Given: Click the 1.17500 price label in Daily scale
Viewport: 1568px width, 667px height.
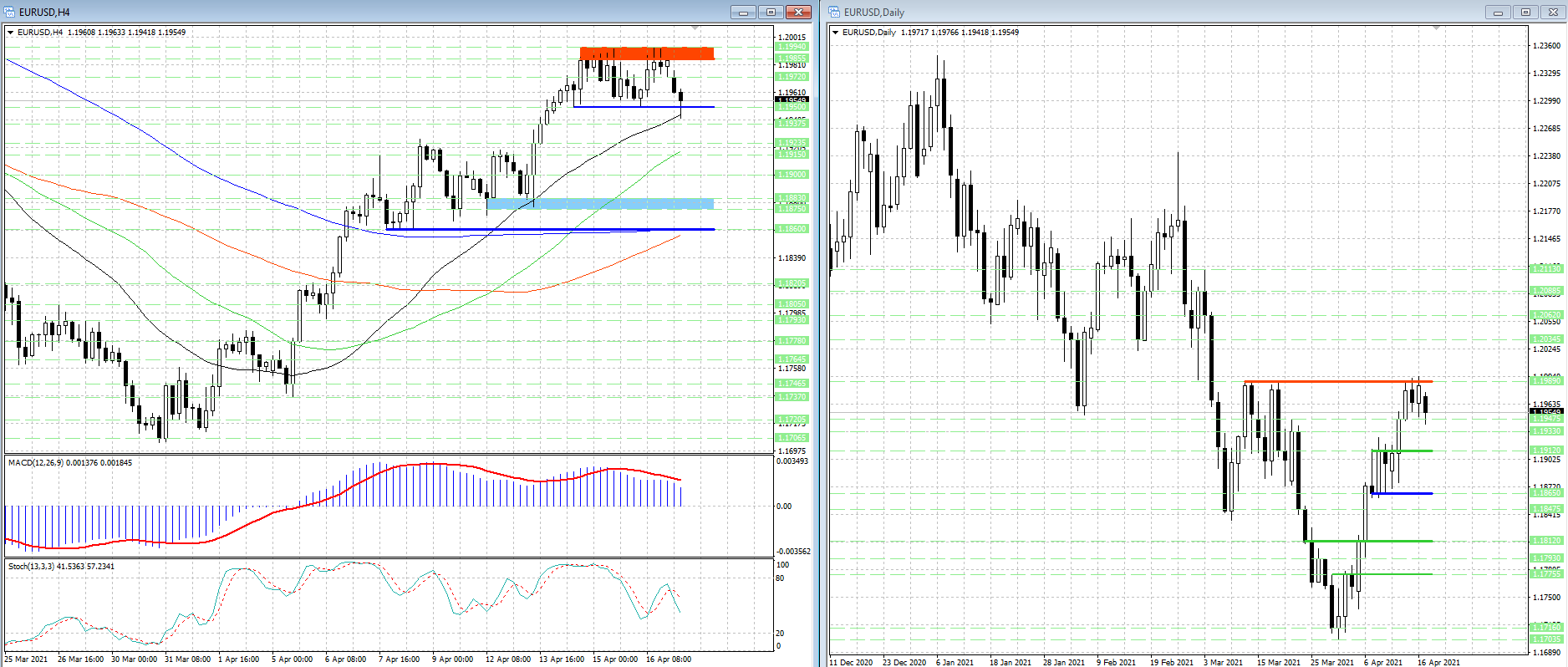Looking at the screenshot, I should (1547, 598).
